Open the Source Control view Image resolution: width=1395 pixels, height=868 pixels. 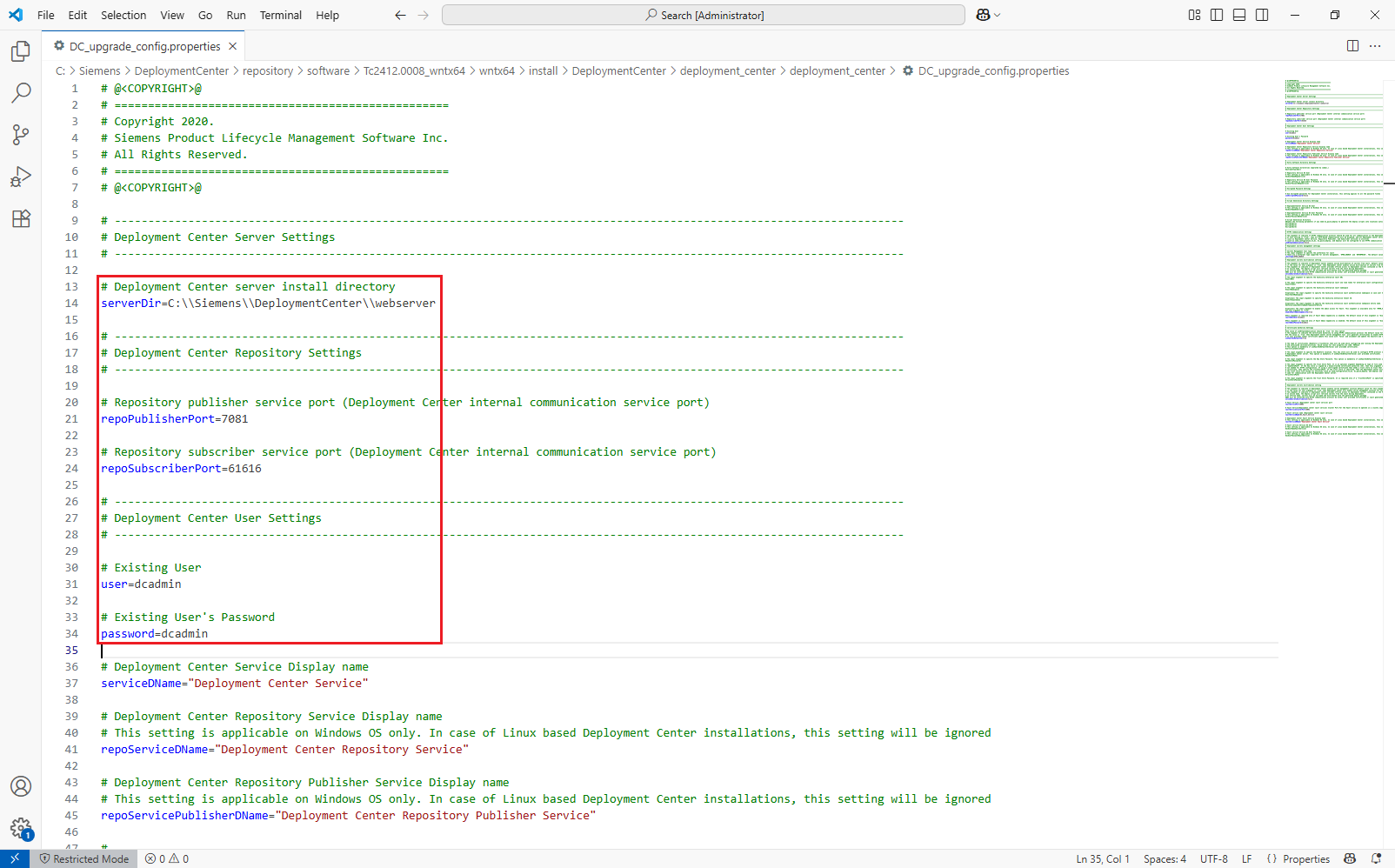point(20,135)
